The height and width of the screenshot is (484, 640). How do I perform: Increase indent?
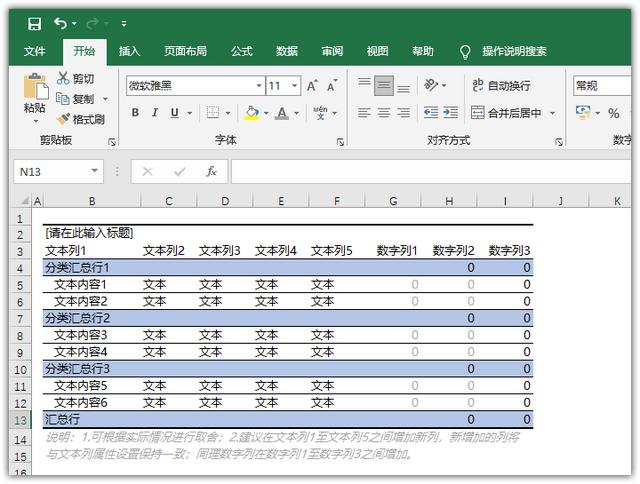tap(451, 113)
